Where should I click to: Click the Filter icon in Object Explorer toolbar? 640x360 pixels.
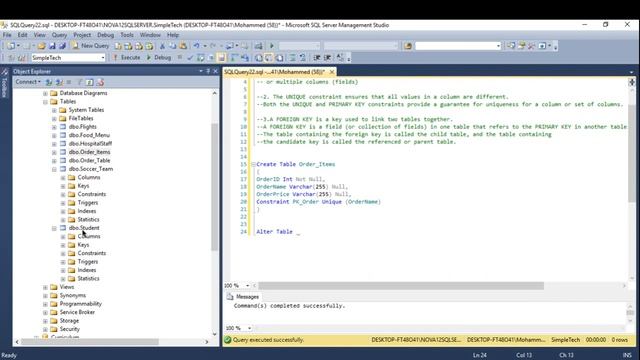point(80,82)
